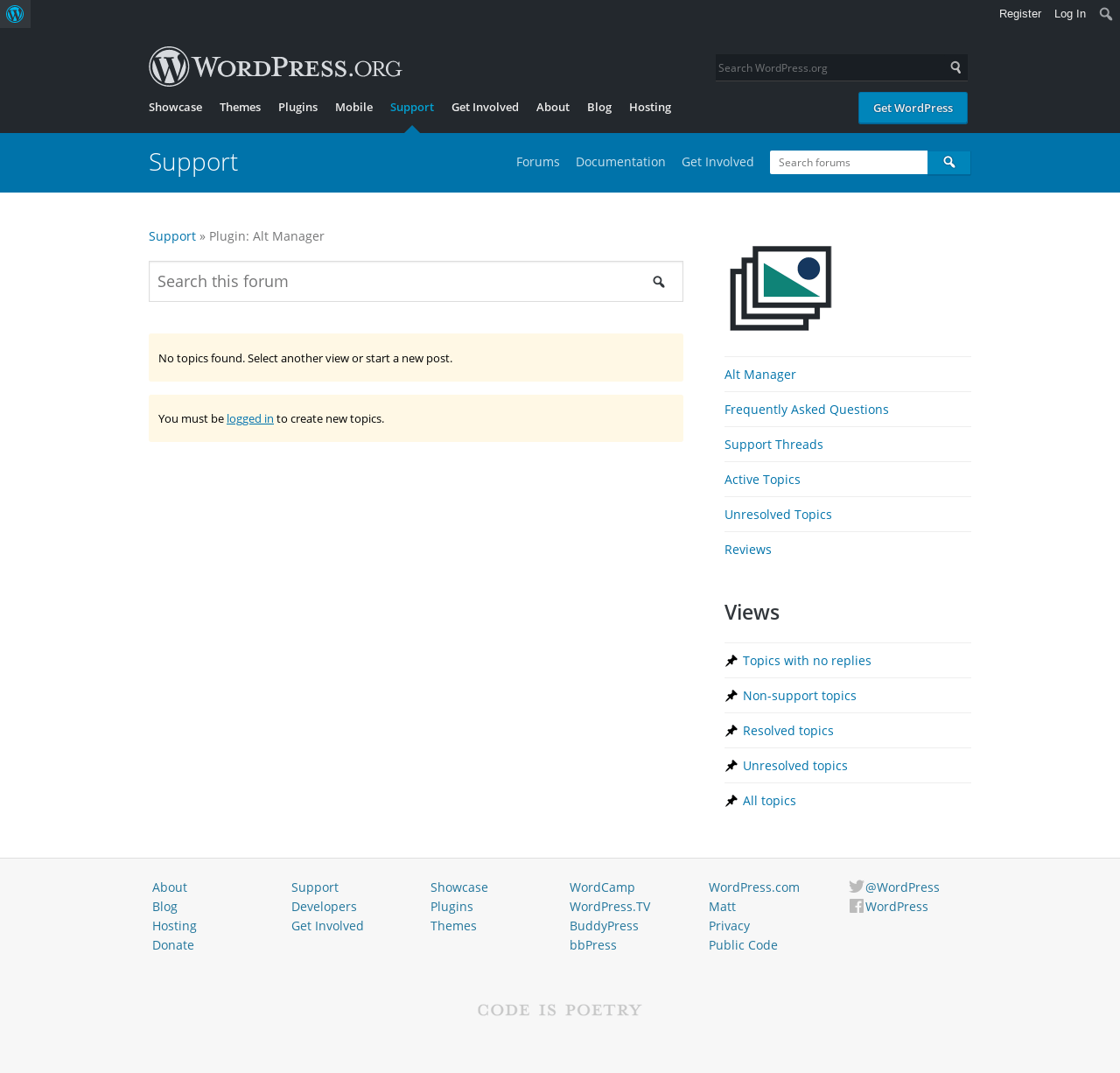
Task: Click the WordPress.org header logo
Action: [x=276, y=67]
